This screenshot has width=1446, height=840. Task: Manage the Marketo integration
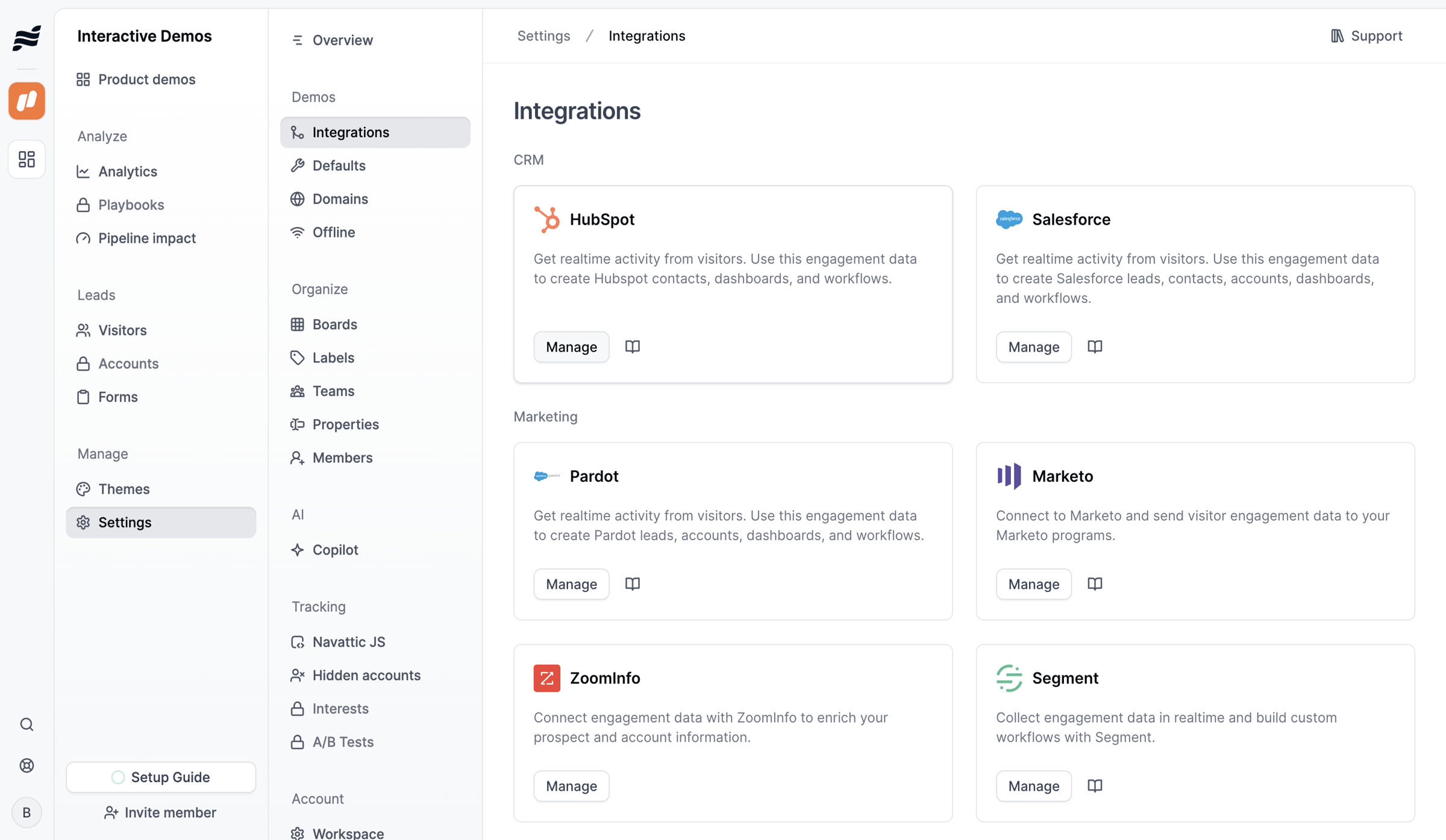coord(1034,584)
